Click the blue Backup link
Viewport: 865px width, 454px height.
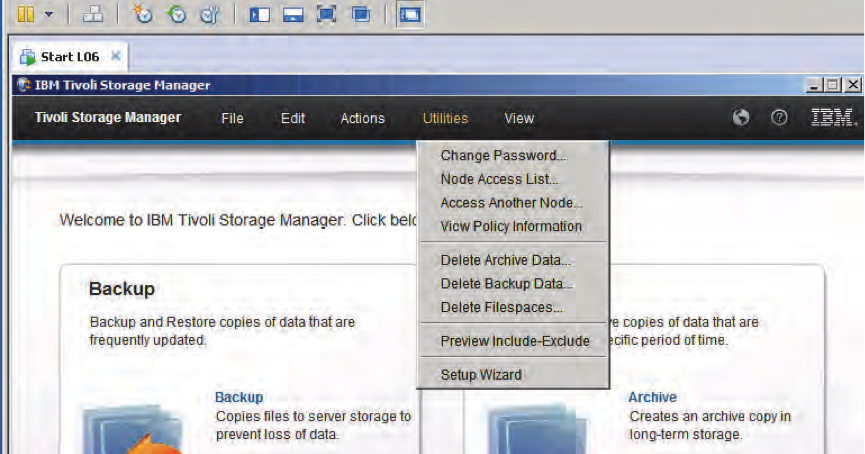(x=239, y=397)
